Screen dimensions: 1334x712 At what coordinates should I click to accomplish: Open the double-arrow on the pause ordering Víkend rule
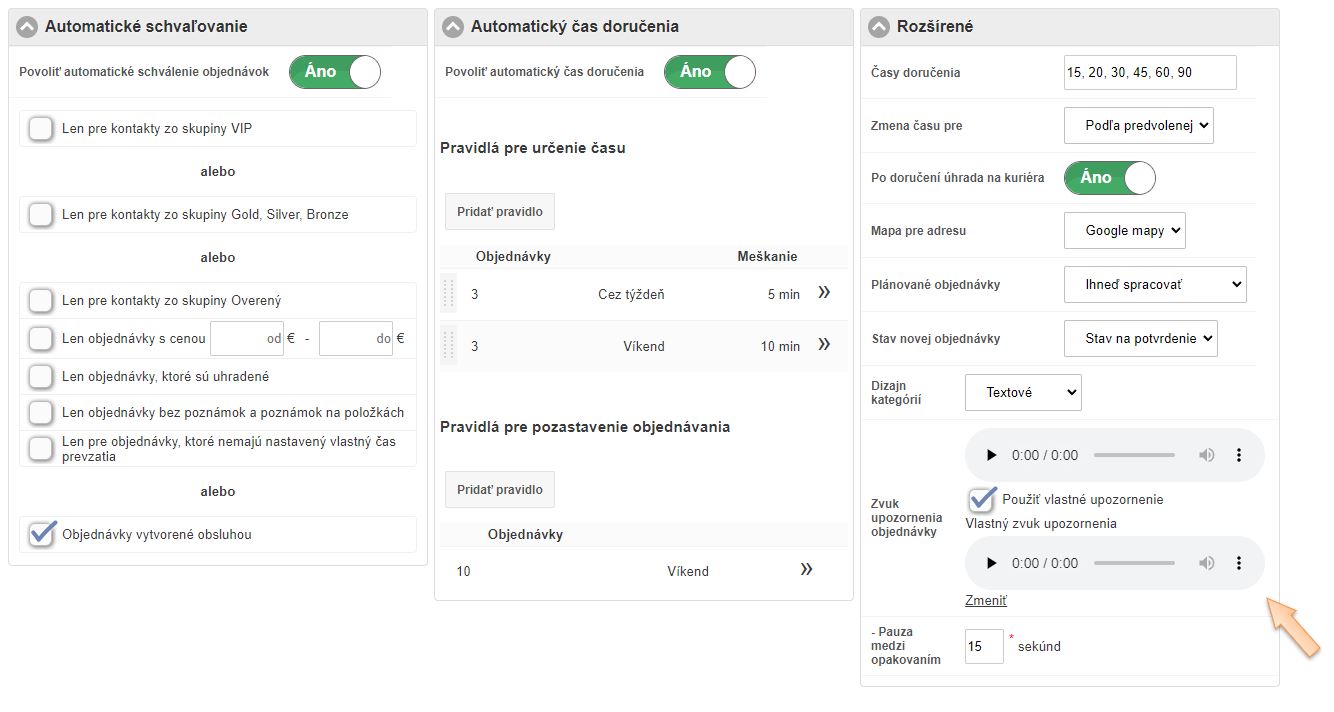[x=806, y=570]
